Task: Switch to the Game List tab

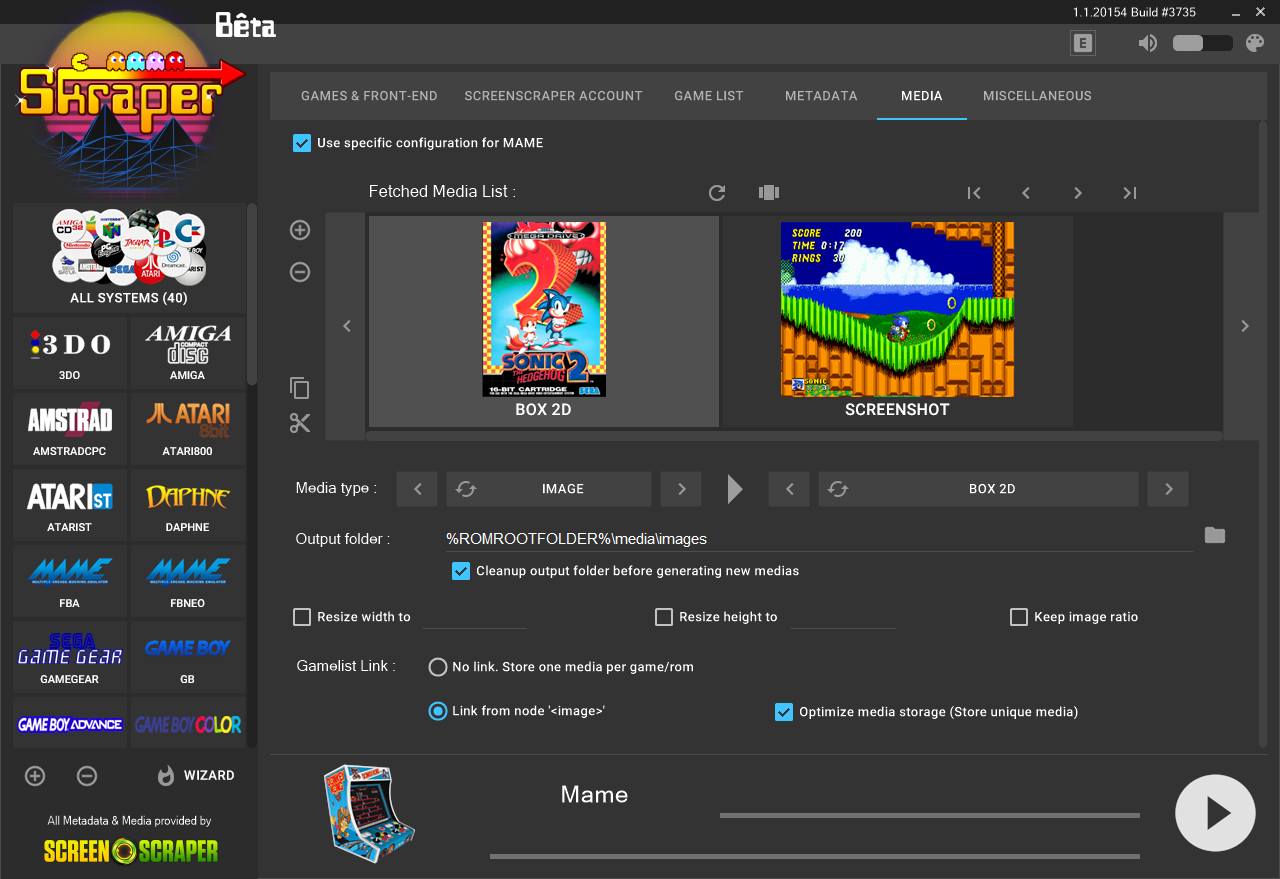Action: tap(709, 96)
